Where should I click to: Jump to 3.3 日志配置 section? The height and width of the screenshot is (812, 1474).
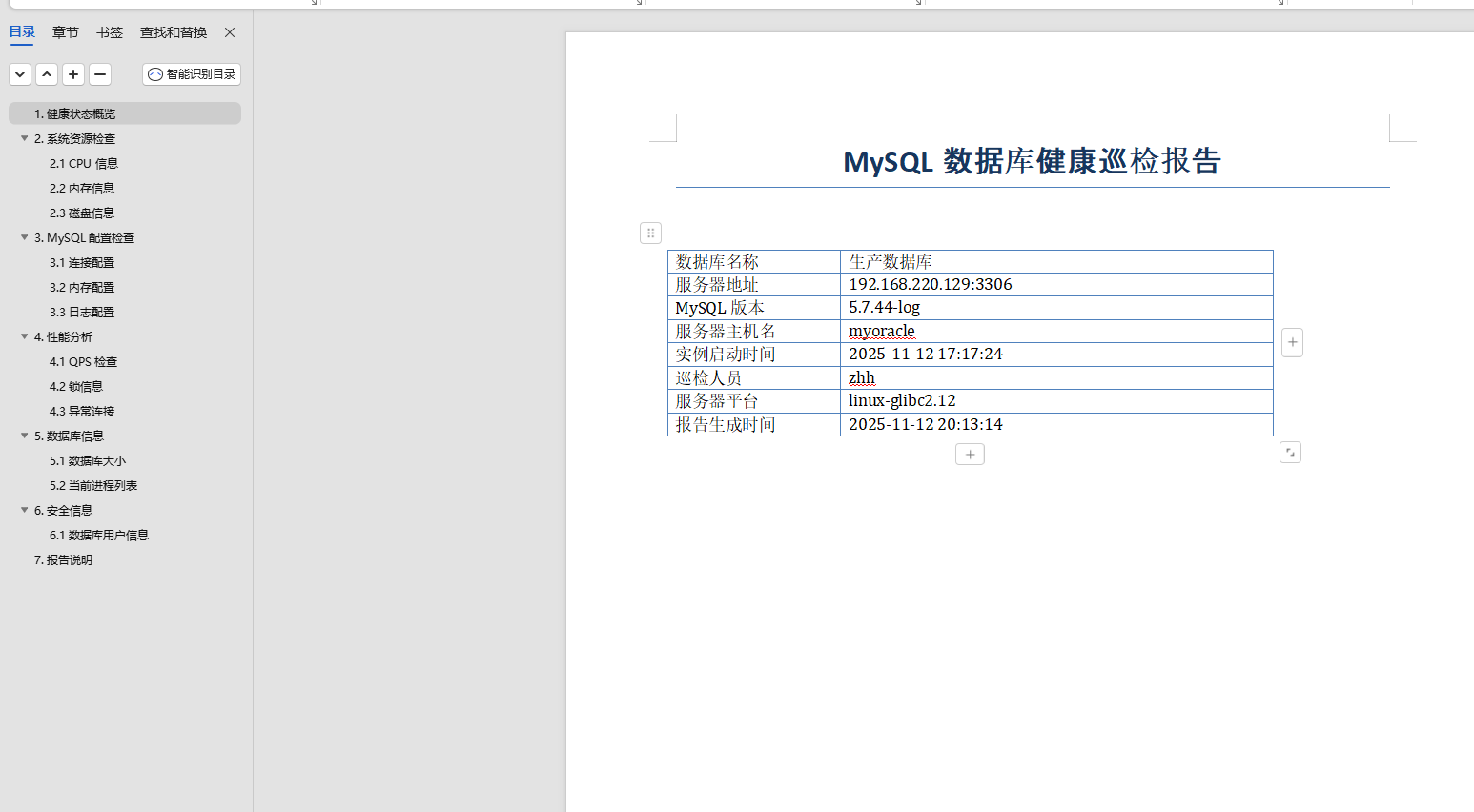tap(82, 313)
